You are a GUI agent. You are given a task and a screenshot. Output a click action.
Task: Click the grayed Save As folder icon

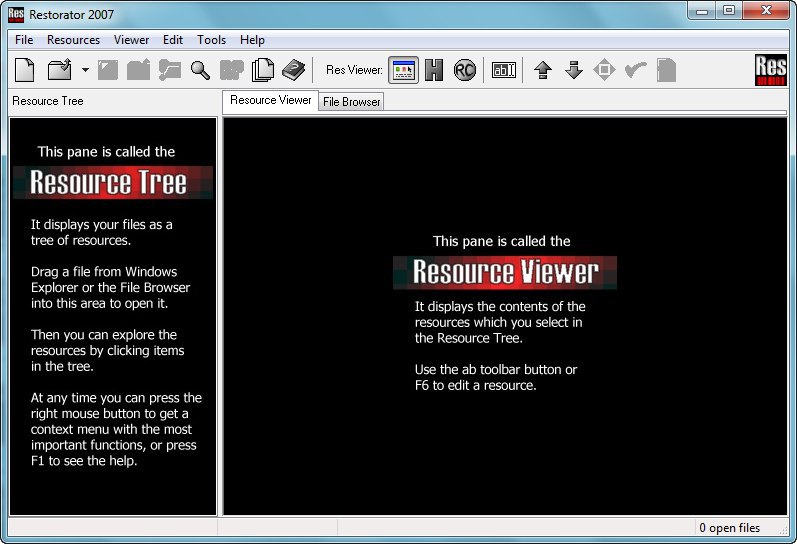pos(138,70)
